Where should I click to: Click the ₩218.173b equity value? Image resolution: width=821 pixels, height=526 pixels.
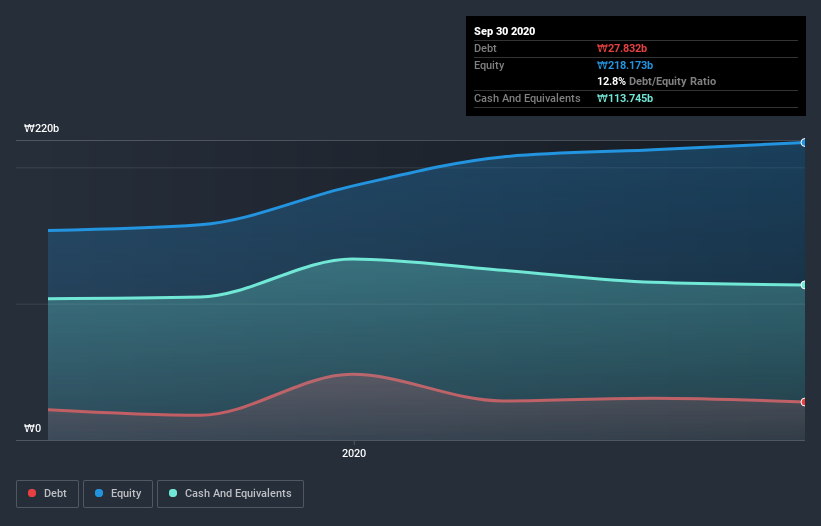click(625, 65)
